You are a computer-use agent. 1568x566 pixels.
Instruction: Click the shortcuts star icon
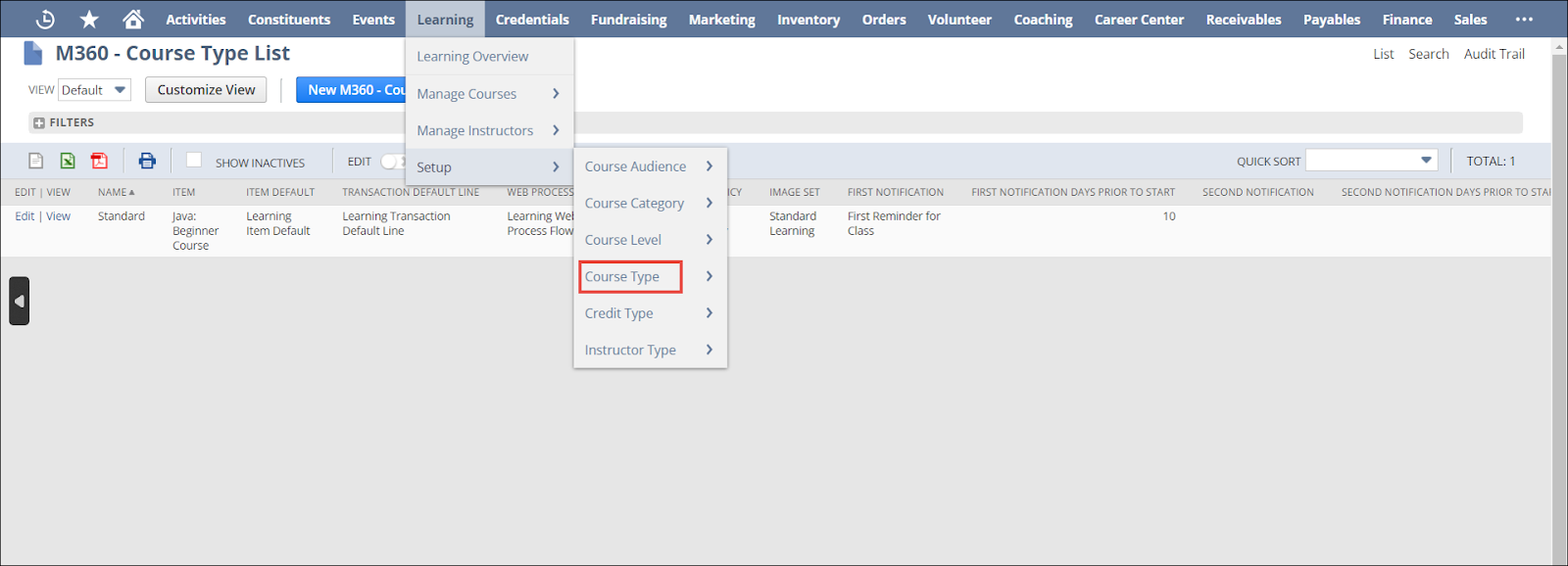click(89, 20)
